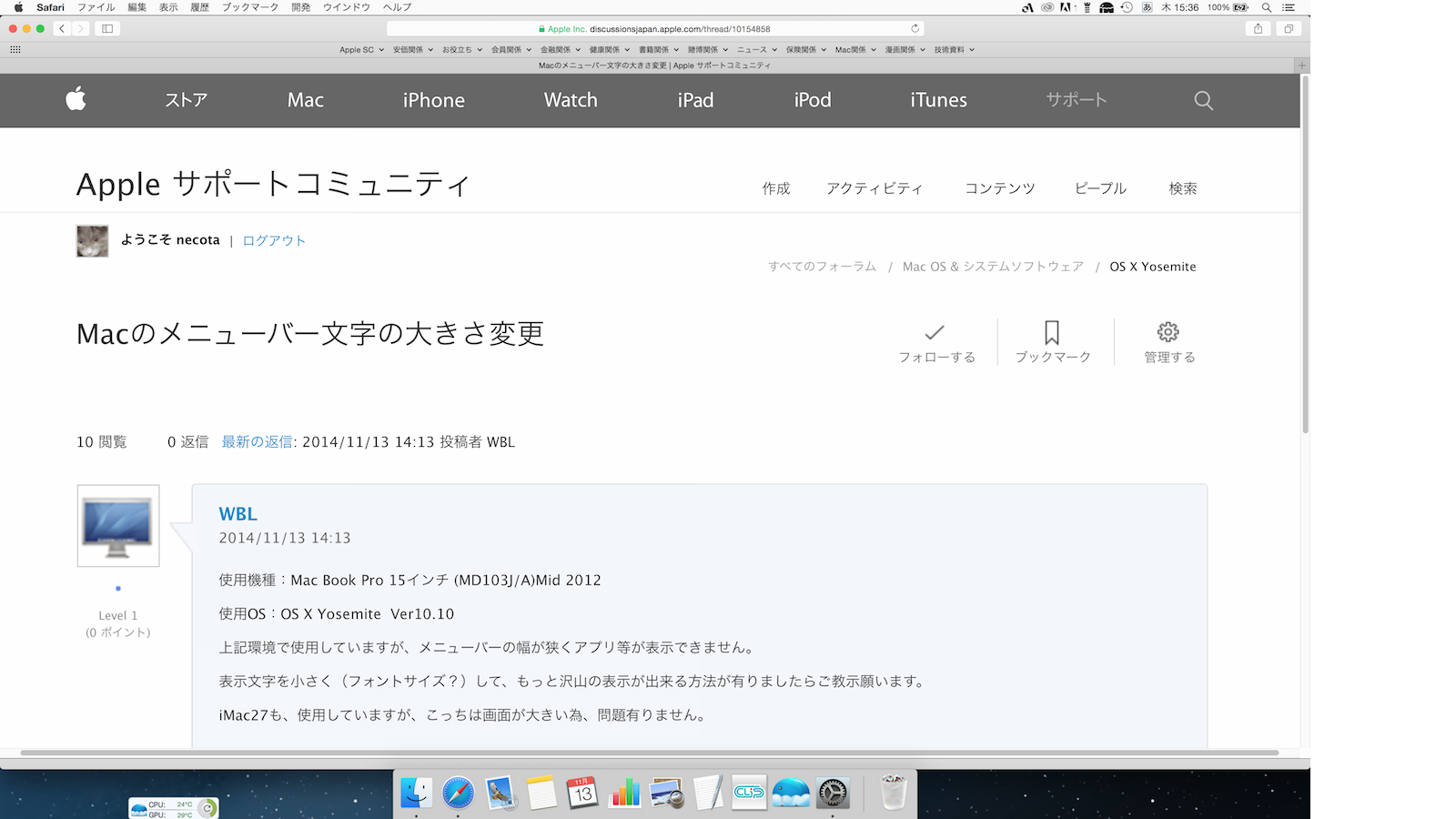
Task: Open the iPhone section in Apple navigation
Action: pos(434,100)
